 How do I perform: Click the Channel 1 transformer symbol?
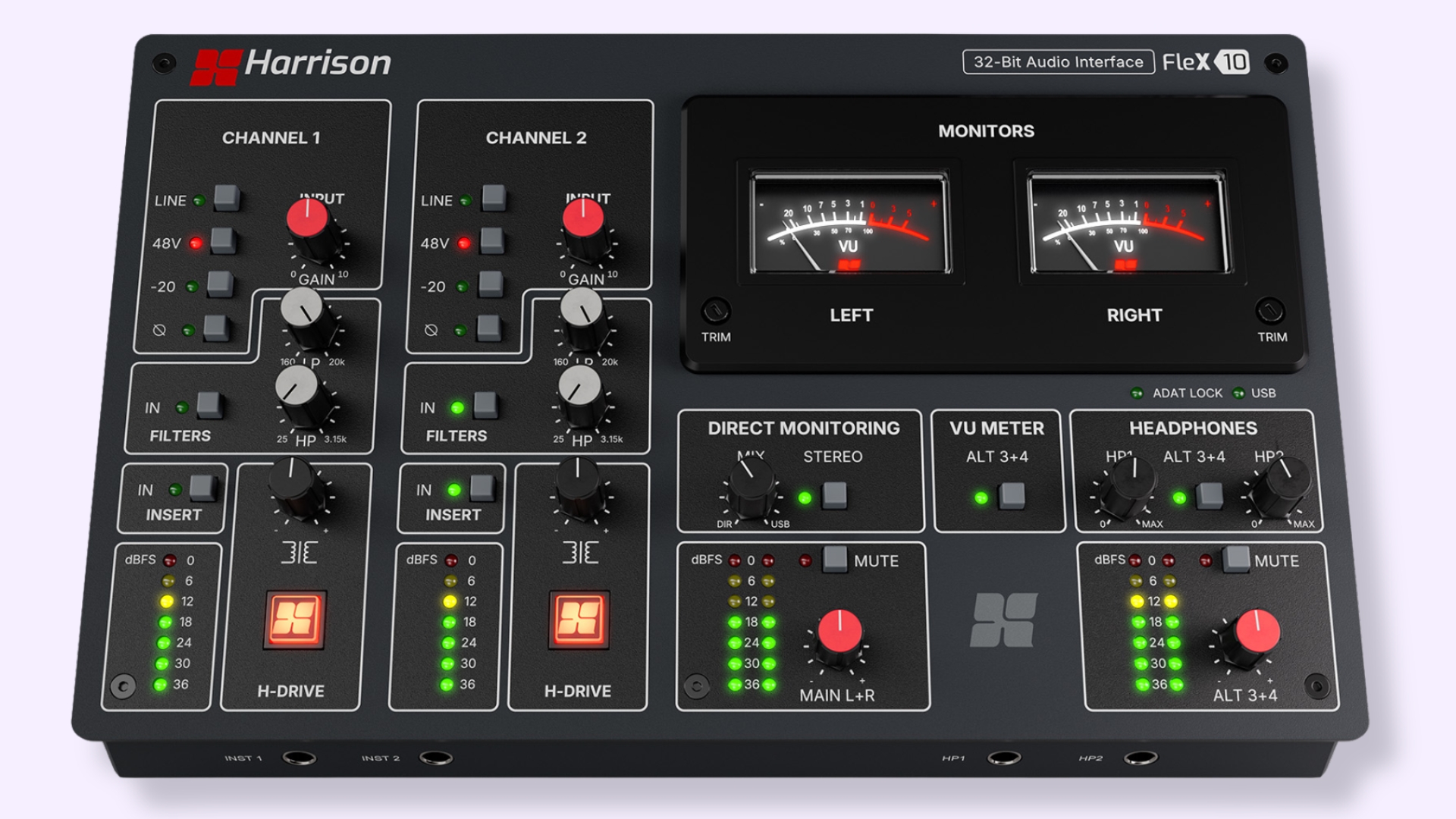point(299,552)
